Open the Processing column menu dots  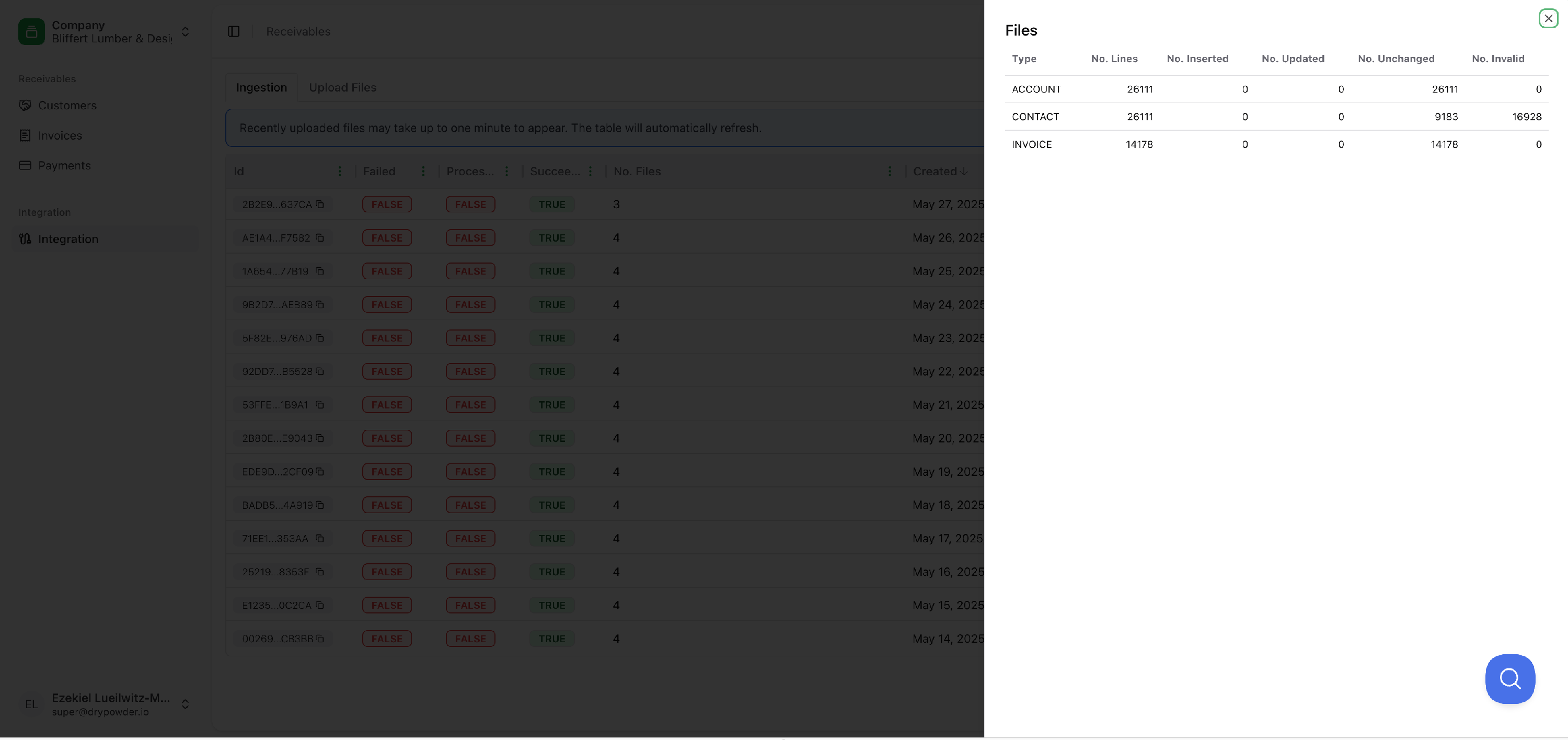tap(506, 171)
